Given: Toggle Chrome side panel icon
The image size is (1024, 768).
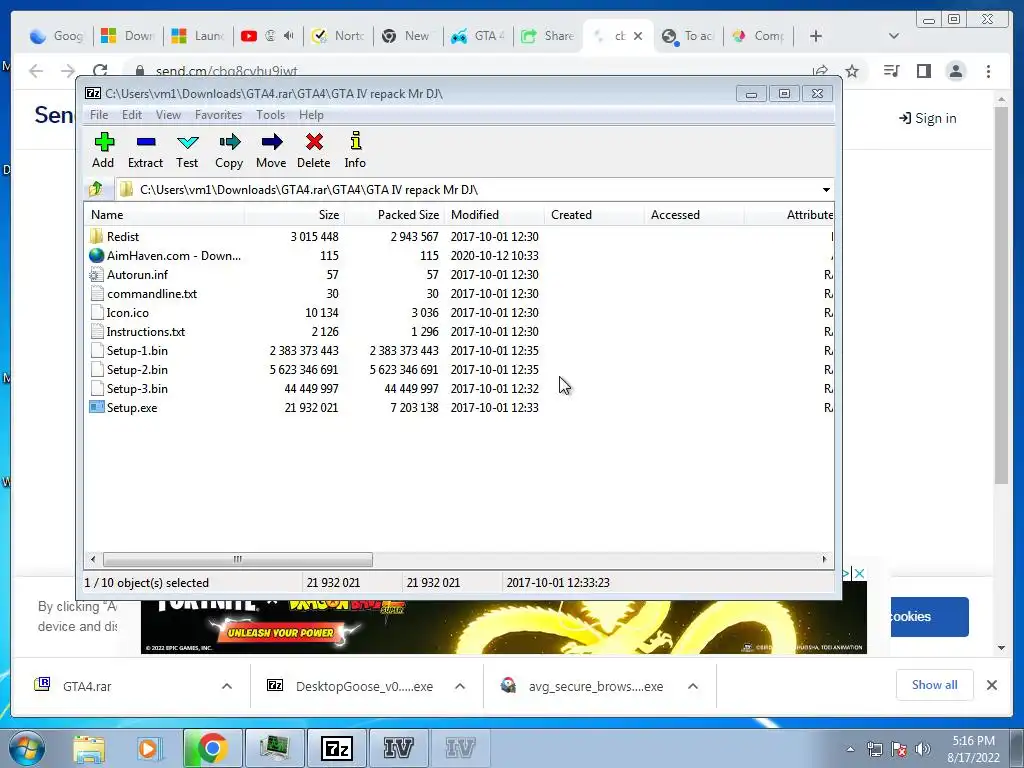Looking at the screenshot, I should coord(923,71).
